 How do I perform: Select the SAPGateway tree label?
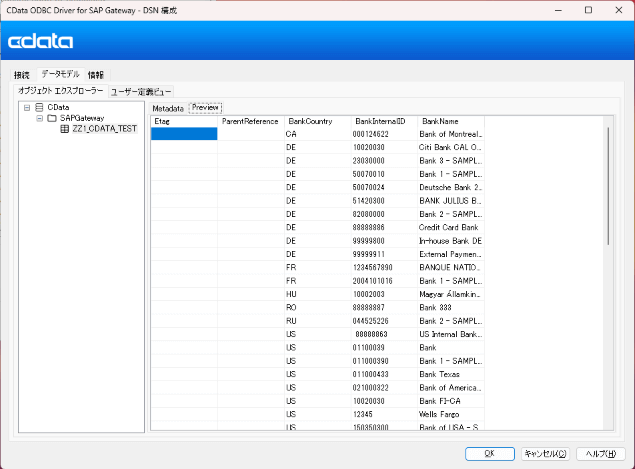tap(82, 118)
